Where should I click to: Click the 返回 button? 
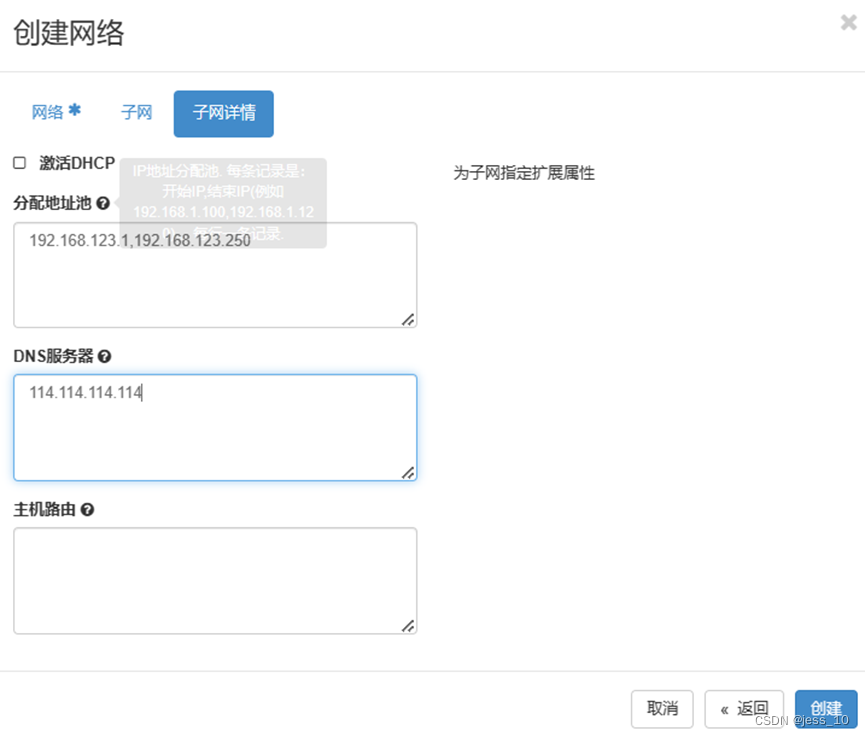744,709
